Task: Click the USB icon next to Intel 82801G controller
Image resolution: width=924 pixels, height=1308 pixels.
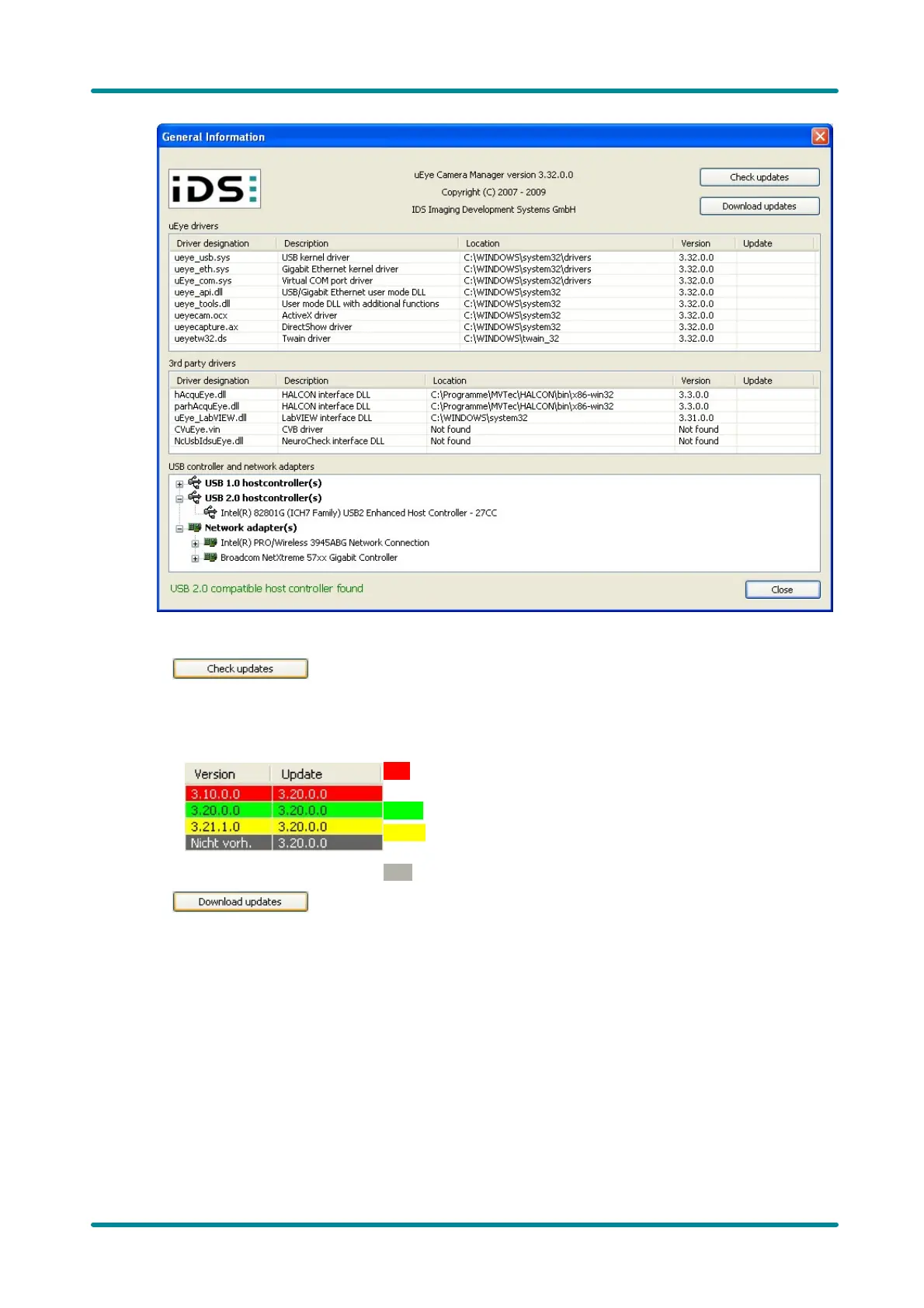Action: tap(210, 512)
